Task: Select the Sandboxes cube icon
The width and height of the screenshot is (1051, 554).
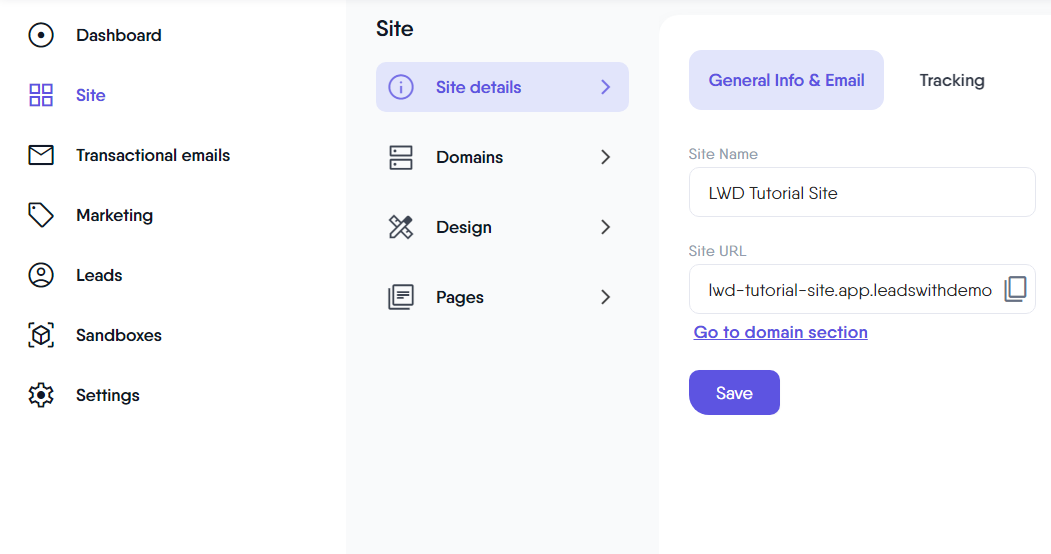Action: (x=41, y=335)
